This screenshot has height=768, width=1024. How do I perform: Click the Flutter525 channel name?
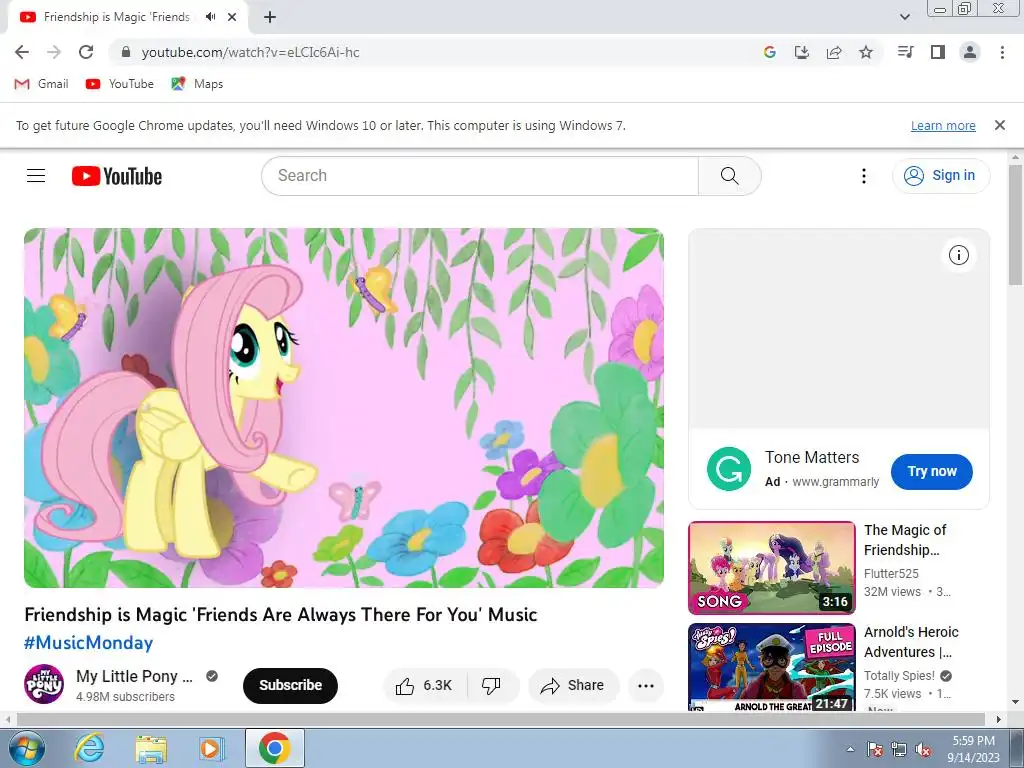click(891, 573)
